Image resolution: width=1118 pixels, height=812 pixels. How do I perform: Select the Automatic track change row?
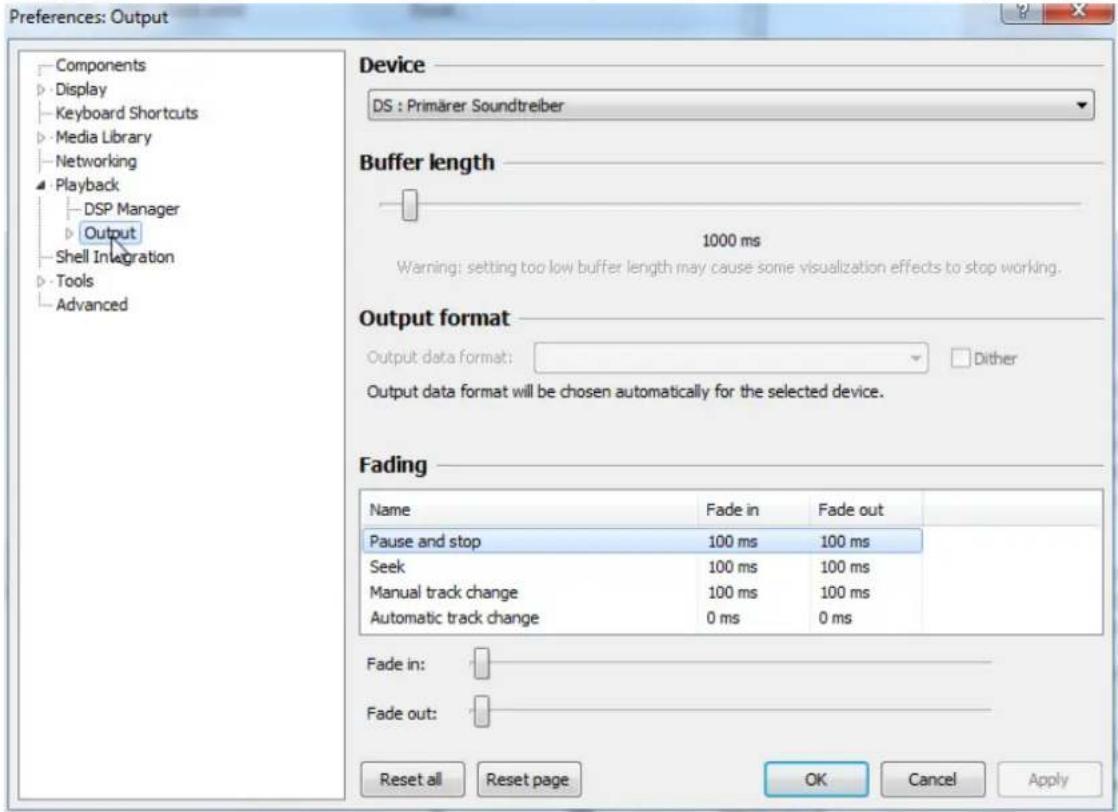tap(642, 618)
